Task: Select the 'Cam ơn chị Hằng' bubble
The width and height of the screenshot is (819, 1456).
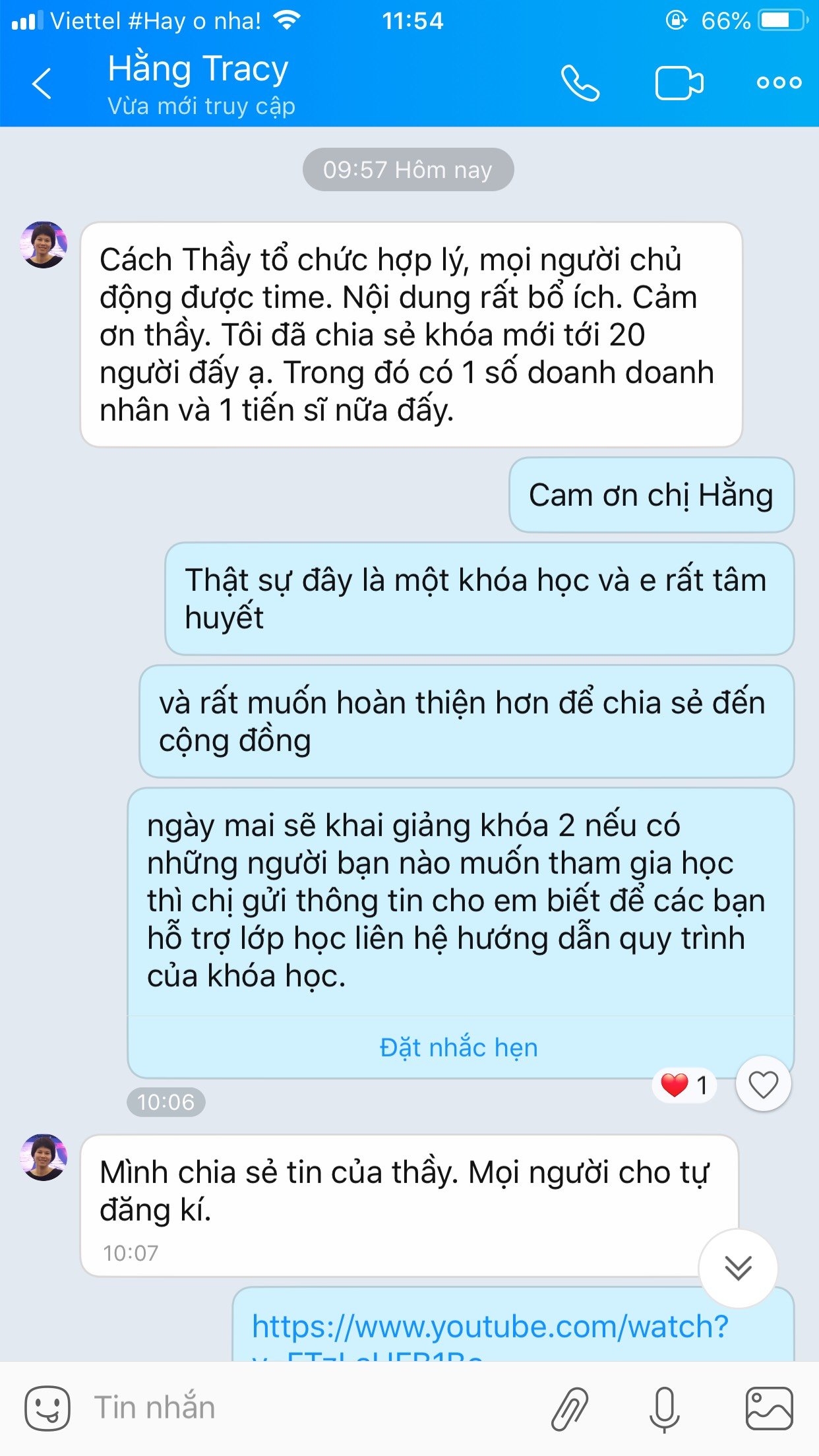Action: pyautogui.click(x=652, y=495)
